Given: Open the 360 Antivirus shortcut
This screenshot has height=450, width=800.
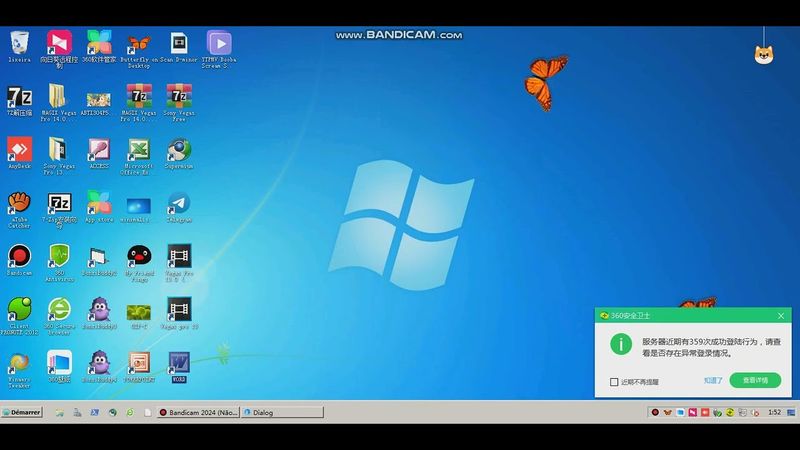Looking at the screenshot, I should coord(59,257).
